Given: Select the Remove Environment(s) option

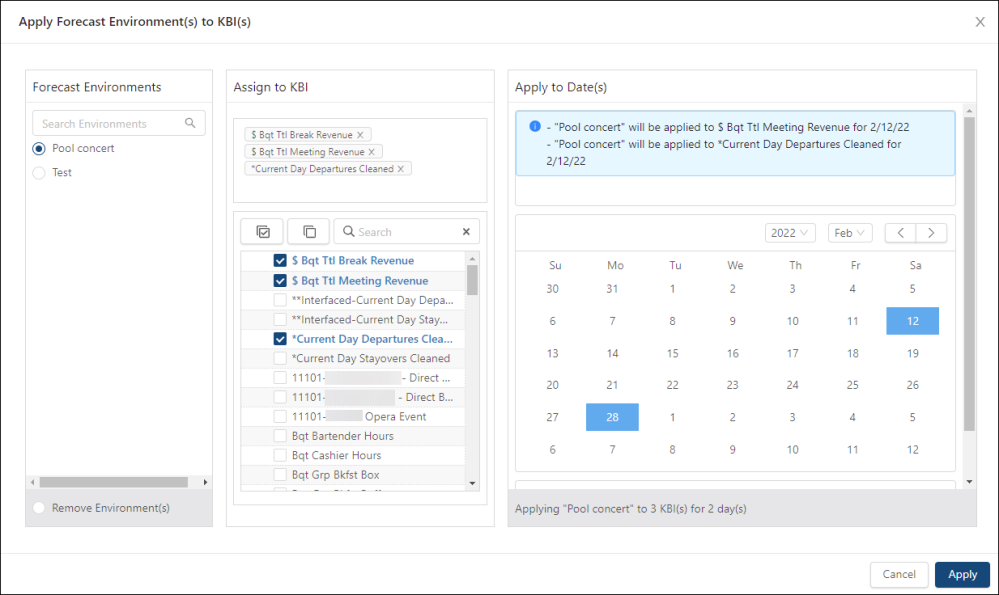Looking at the screenshot, I should pyautogui.click(x=39, y=508).
